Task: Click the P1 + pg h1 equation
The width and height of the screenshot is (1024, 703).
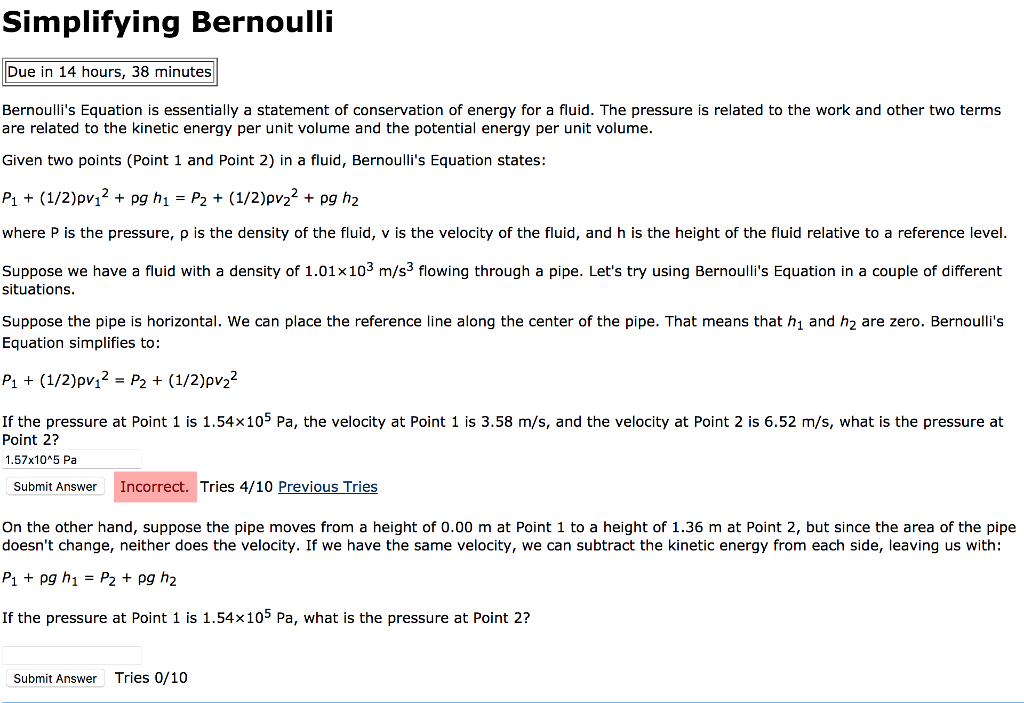Action: point(90,578)
